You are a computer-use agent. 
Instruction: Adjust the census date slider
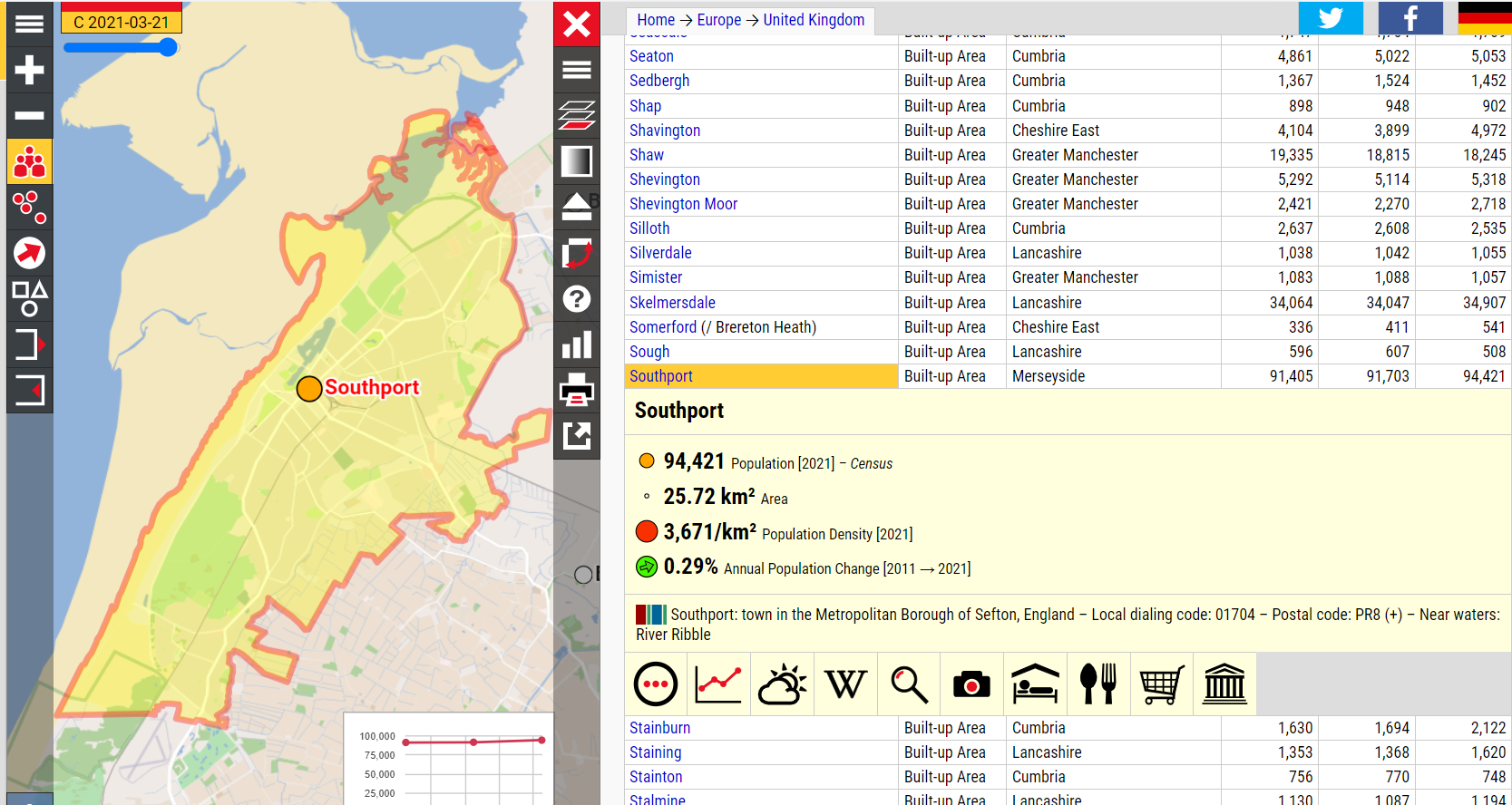[x=168, y=47]
